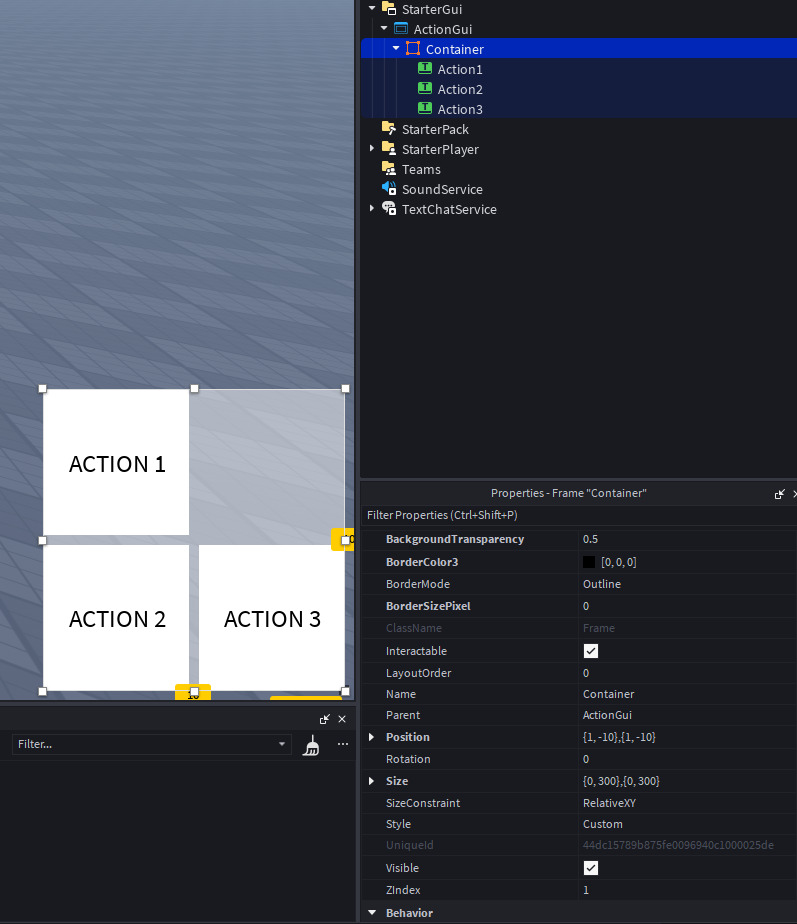Click the ACTION 3 button in viewport

click(x=272, y=618)
